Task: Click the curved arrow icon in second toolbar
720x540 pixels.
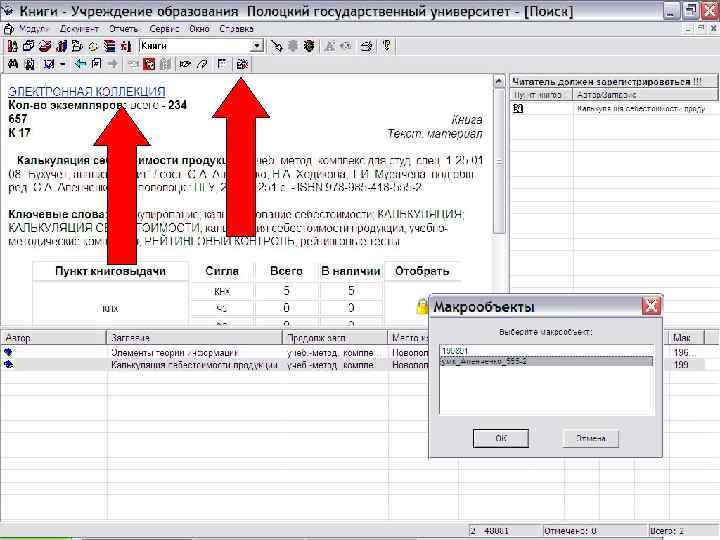Action: [x=202, y=64]
